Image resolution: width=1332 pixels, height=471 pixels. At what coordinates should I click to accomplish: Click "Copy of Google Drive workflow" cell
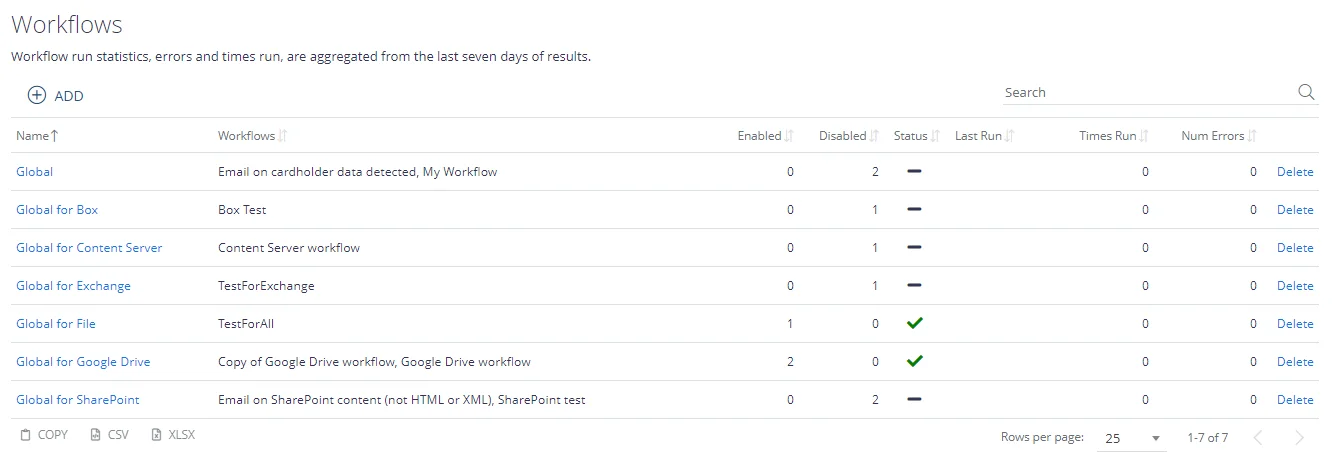(374, 362)
